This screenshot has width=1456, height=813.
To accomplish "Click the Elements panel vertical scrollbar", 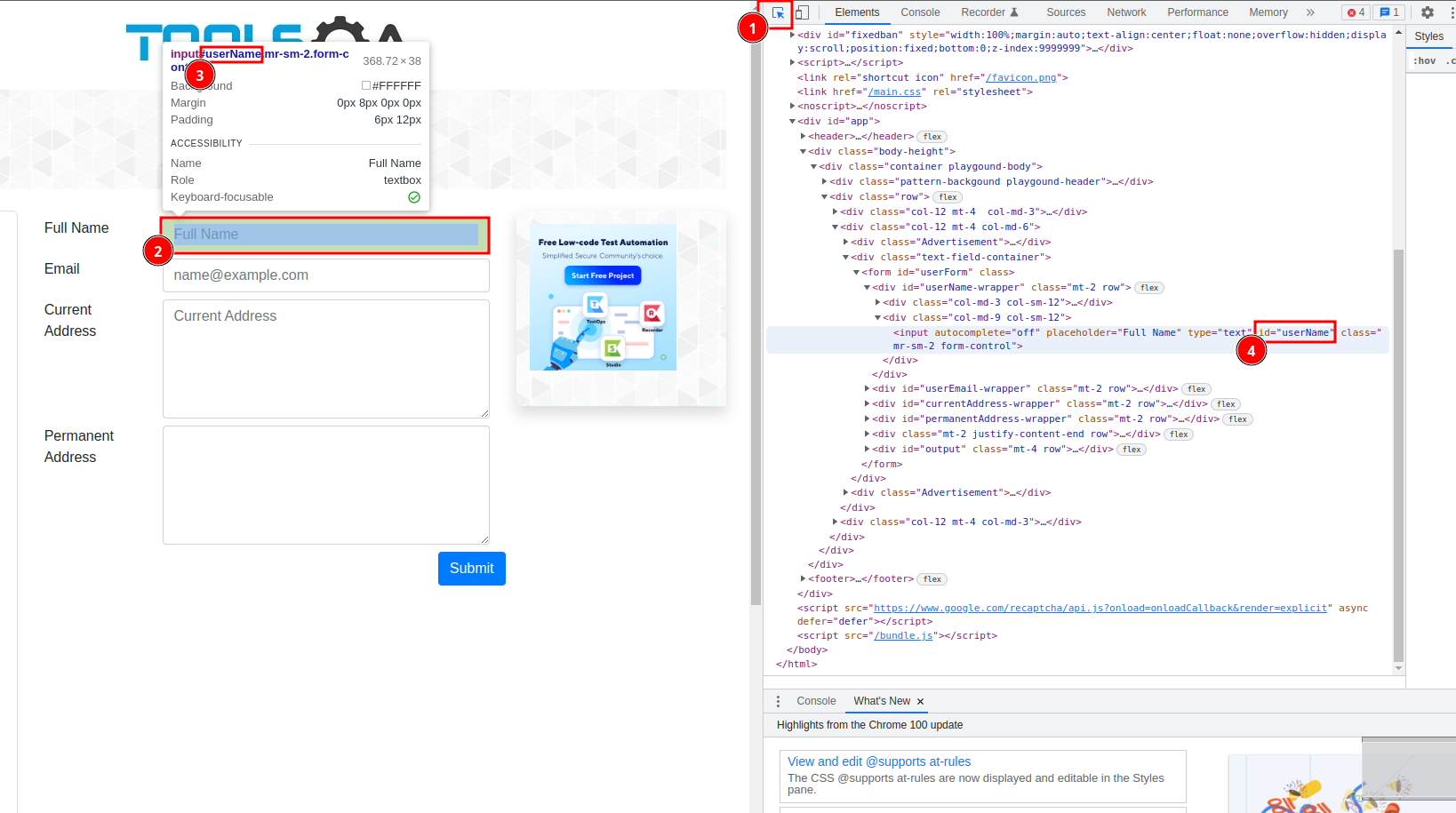I will click(1398, 456).
